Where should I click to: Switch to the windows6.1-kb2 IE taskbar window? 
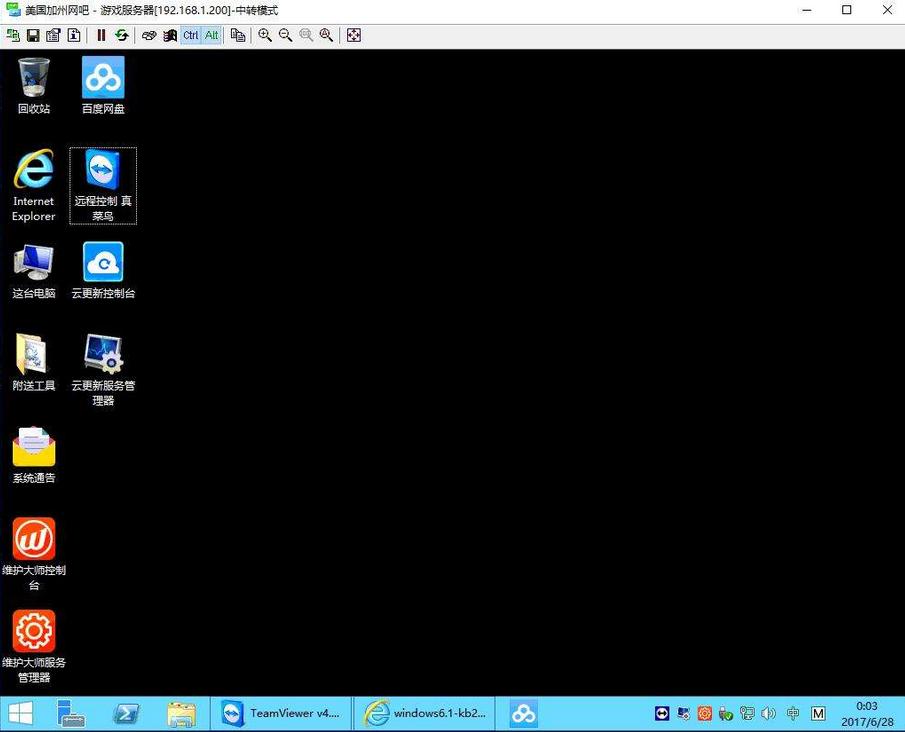424,714
